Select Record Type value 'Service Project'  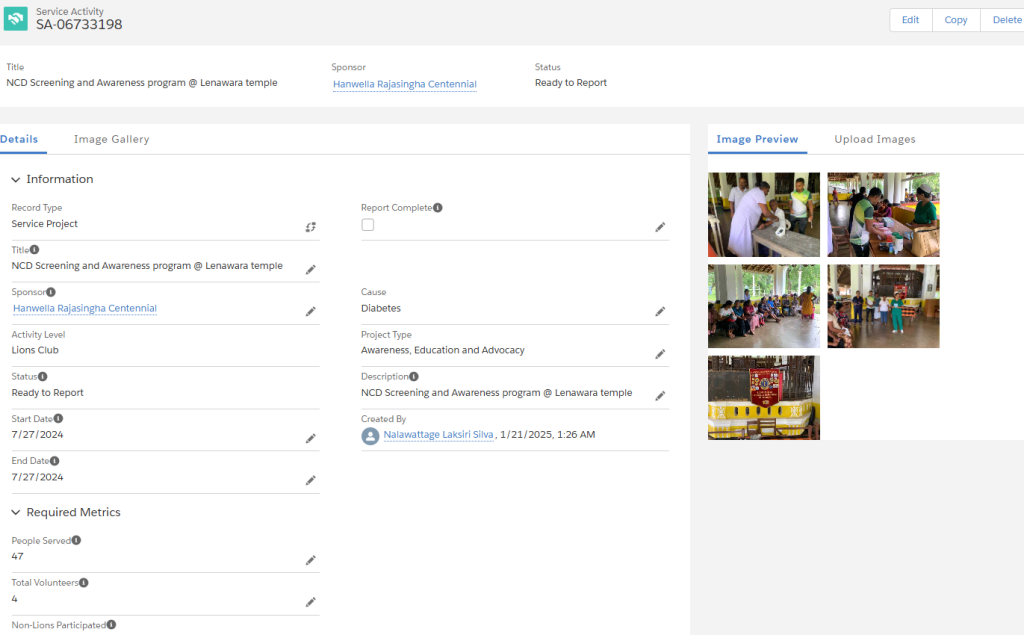pyautogui.click(x=44, y=223)
